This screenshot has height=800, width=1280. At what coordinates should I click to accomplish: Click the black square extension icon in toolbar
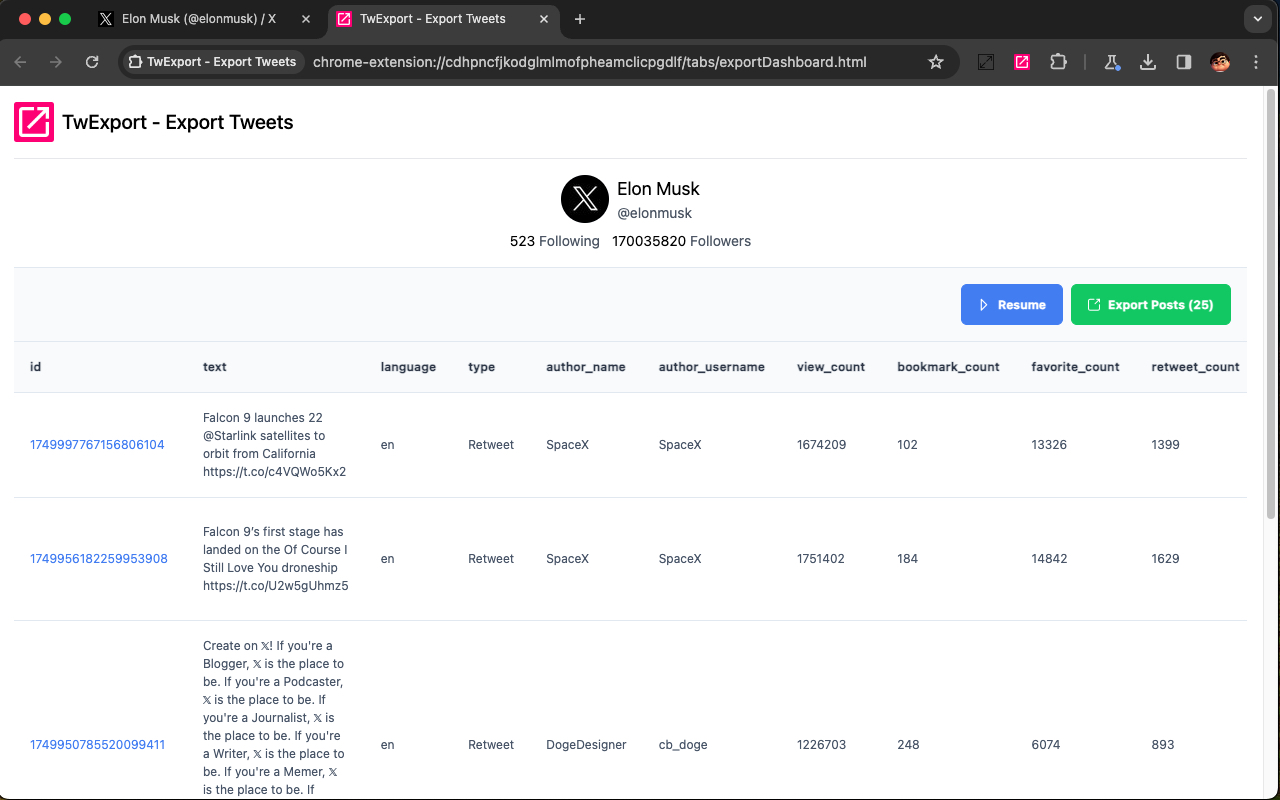(x=986, y=62)
